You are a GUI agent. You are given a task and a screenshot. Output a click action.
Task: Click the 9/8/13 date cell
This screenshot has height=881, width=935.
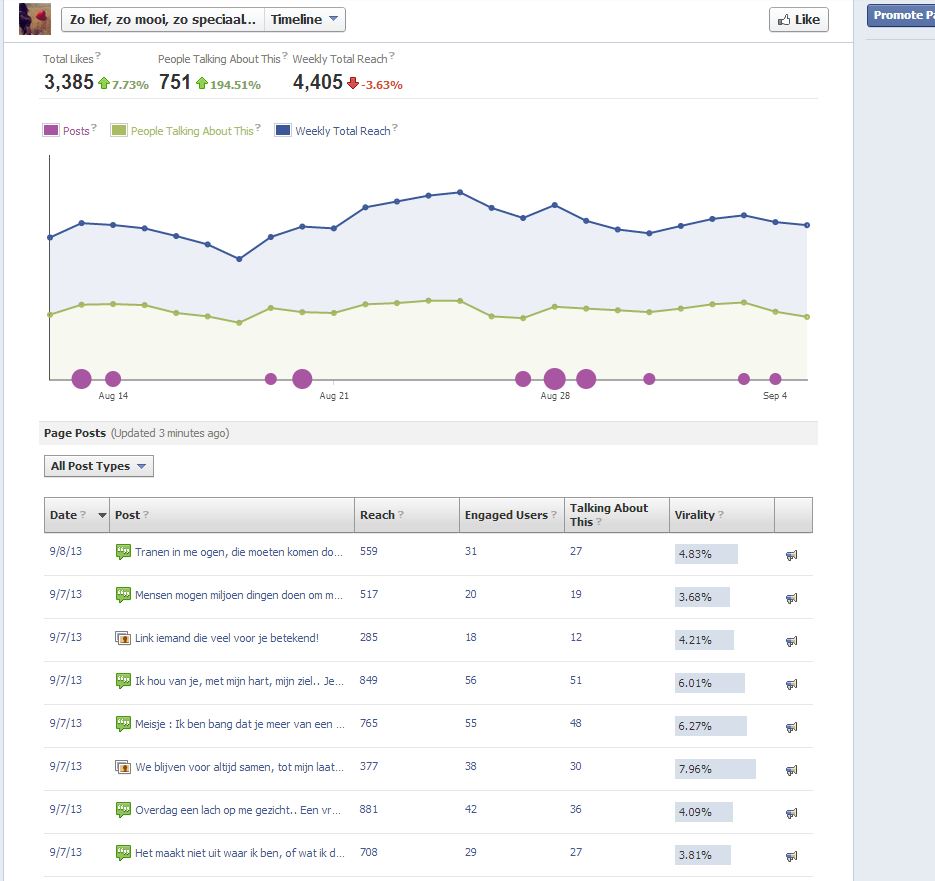pos(66,552)
